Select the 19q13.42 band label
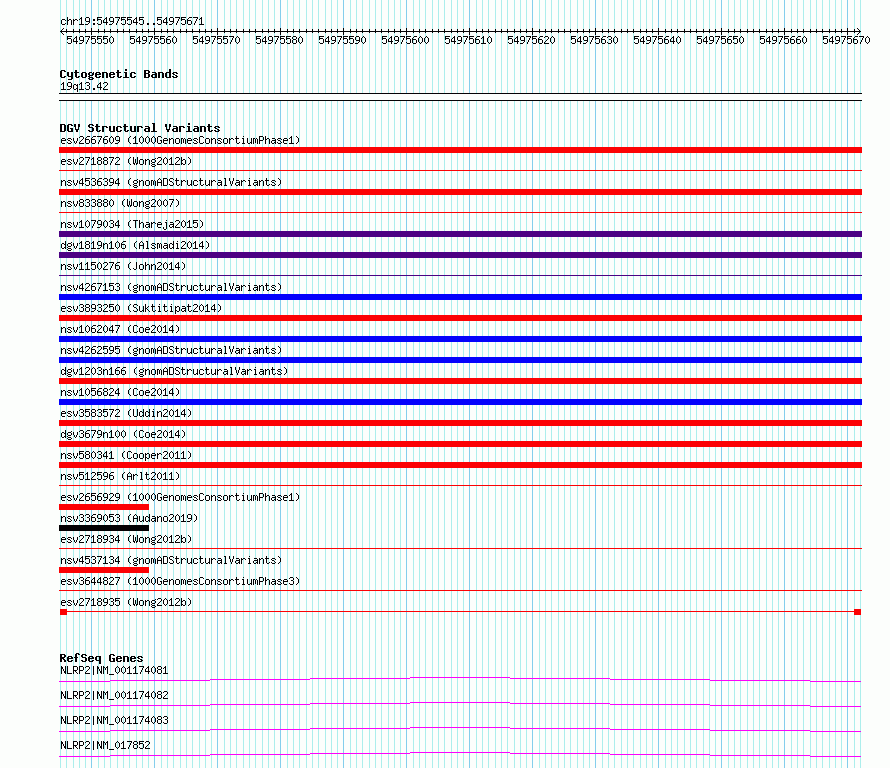 (84, 86)
